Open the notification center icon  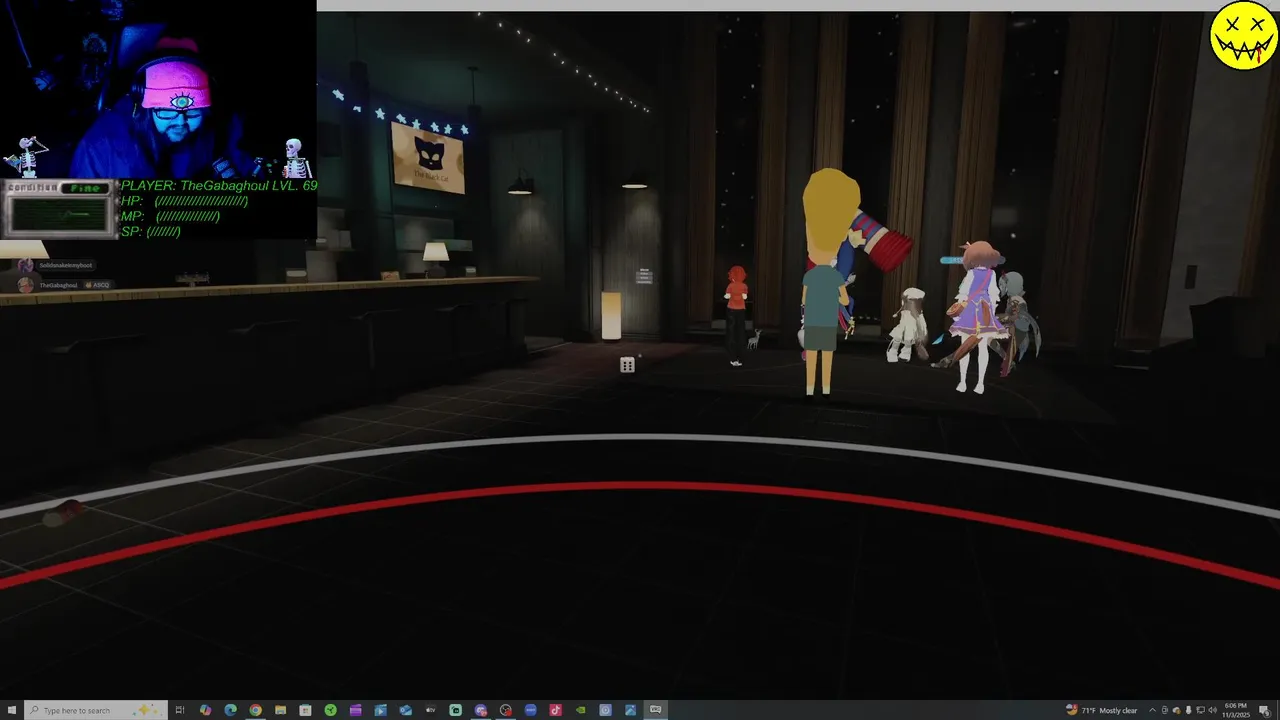point(1264,711)
